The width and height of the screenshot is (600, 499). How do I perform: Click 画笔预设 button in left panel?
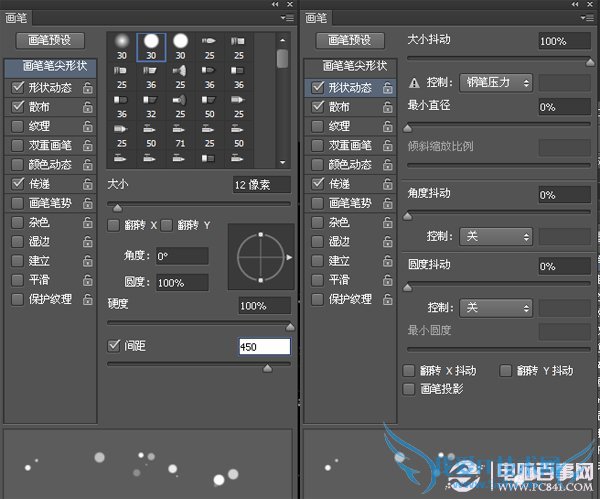click(x=50, y=40)
